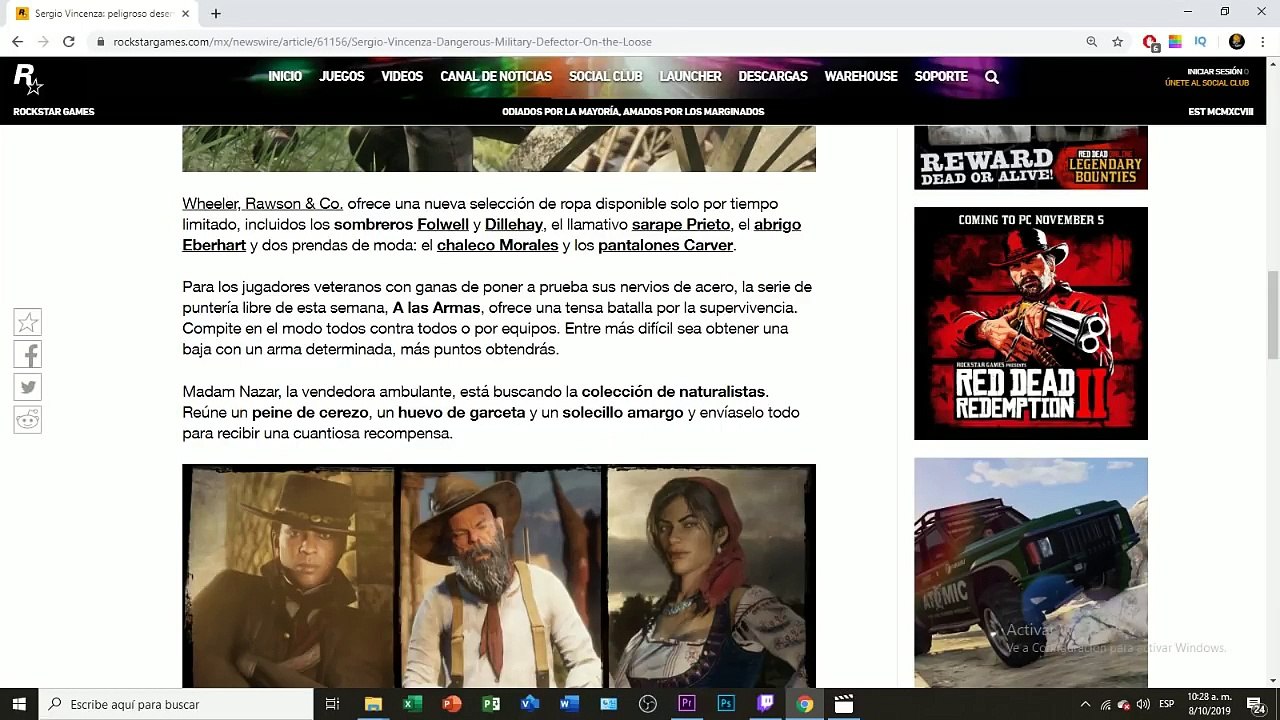Open the taskbar clock and date
Viewport: 1280px width, 720px height.
coord(1209,704)
